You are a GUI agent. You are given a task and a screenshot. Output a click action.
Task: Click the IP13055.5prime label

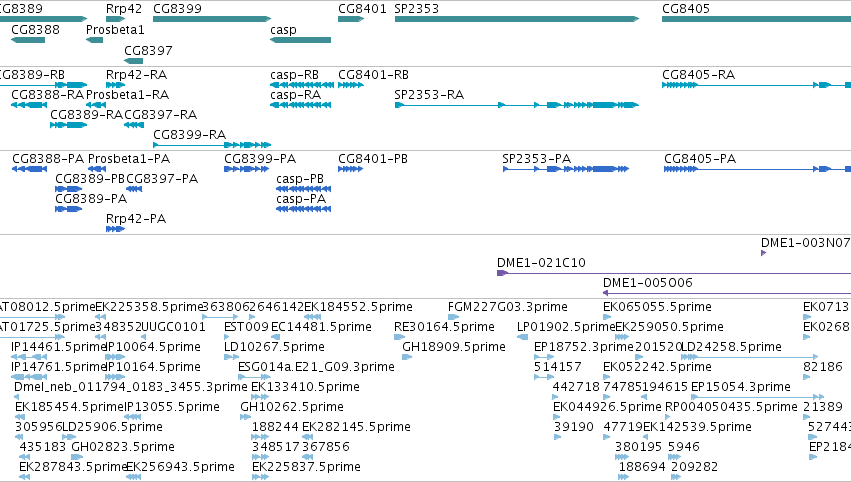click(172, 407)
